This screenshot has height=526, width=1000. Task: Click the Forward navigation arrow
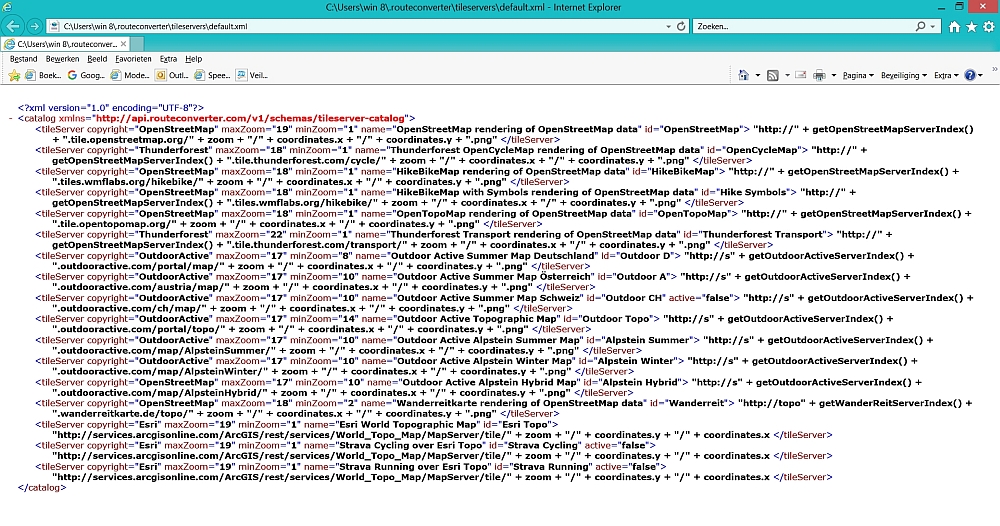click(x=35, y=25)
